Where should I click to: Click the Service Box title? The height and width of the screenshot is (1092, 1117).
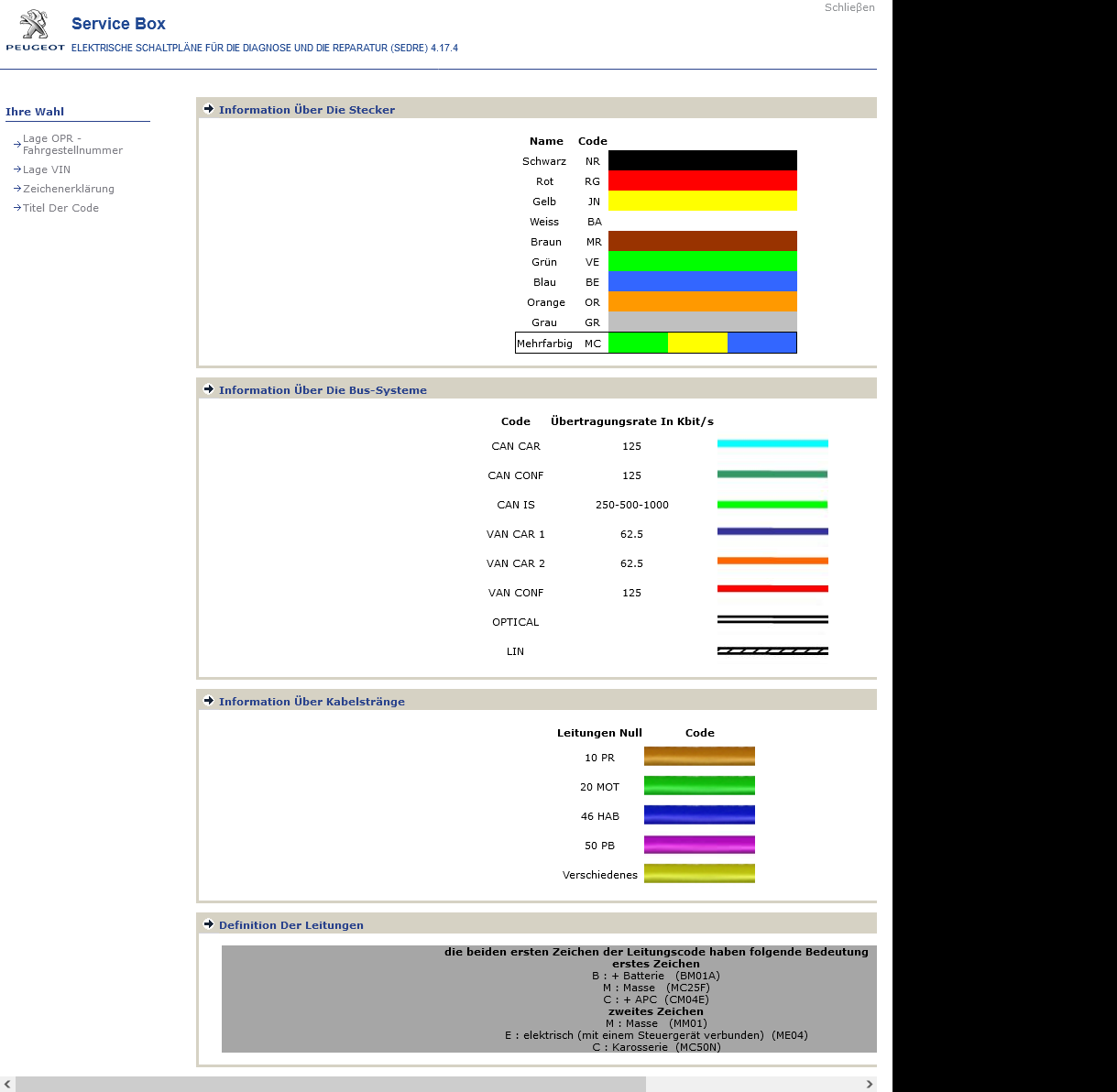[118, 24]
